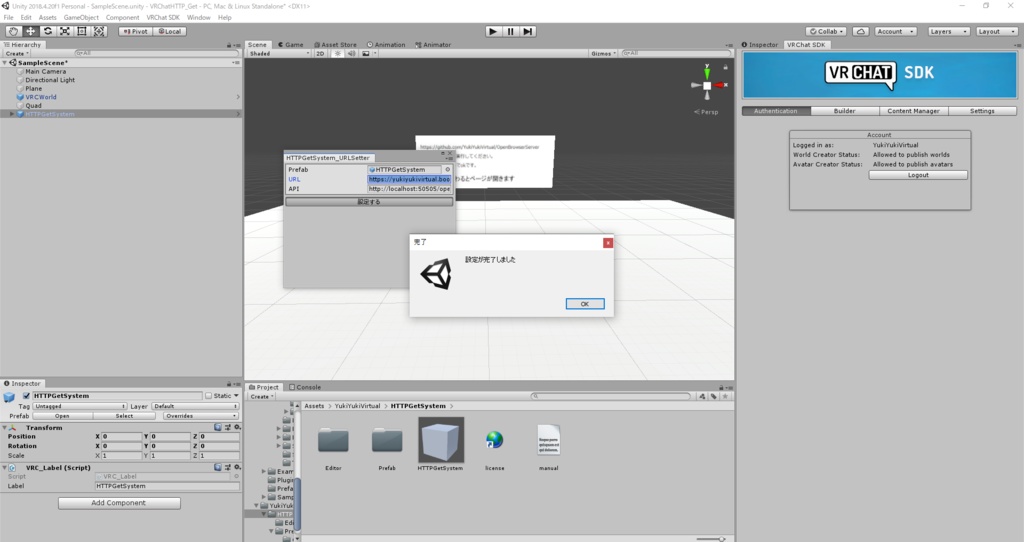Open the Gizmos dropdown
Image resolution: width=1024 pixels, height=542 pixels.
(x=603, y=54)
